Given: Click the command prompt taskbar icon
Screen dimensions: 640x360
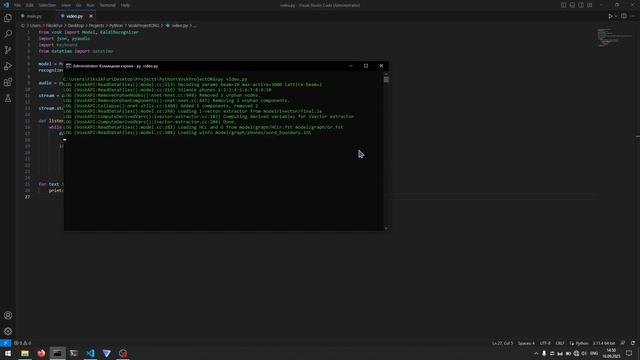Looking at the screenshot, I should coord(58,353).
